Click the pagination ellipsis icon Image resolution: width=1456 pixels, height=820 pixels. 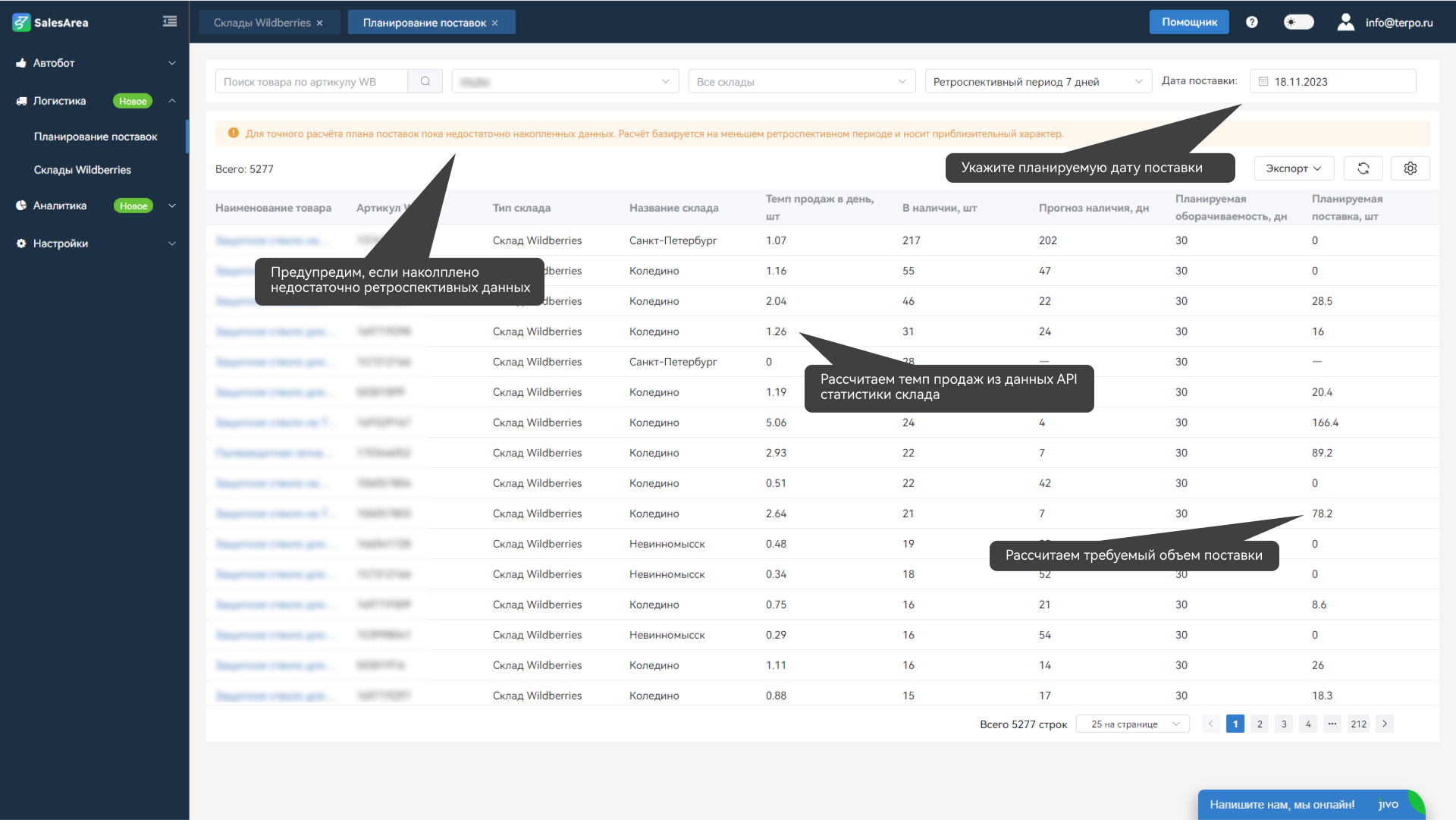pos(1332,724)
